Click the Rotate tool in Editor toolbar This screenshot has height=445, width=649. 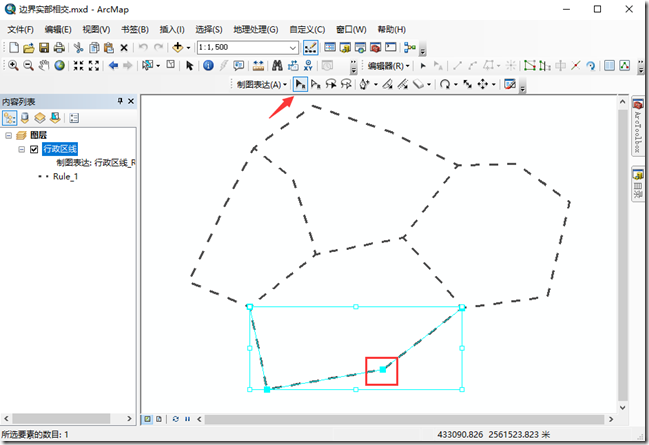591,65
